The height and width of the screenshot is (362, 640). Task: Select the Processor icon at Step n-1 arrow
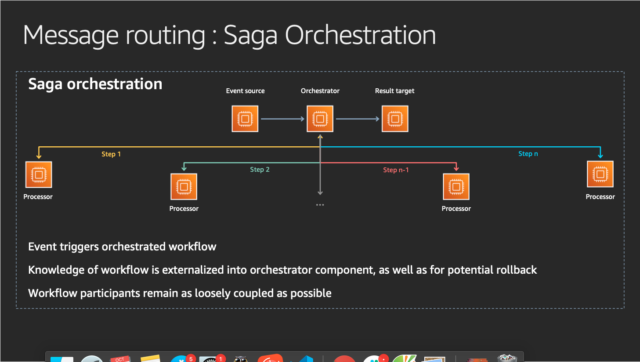click(x=456, y=187)
